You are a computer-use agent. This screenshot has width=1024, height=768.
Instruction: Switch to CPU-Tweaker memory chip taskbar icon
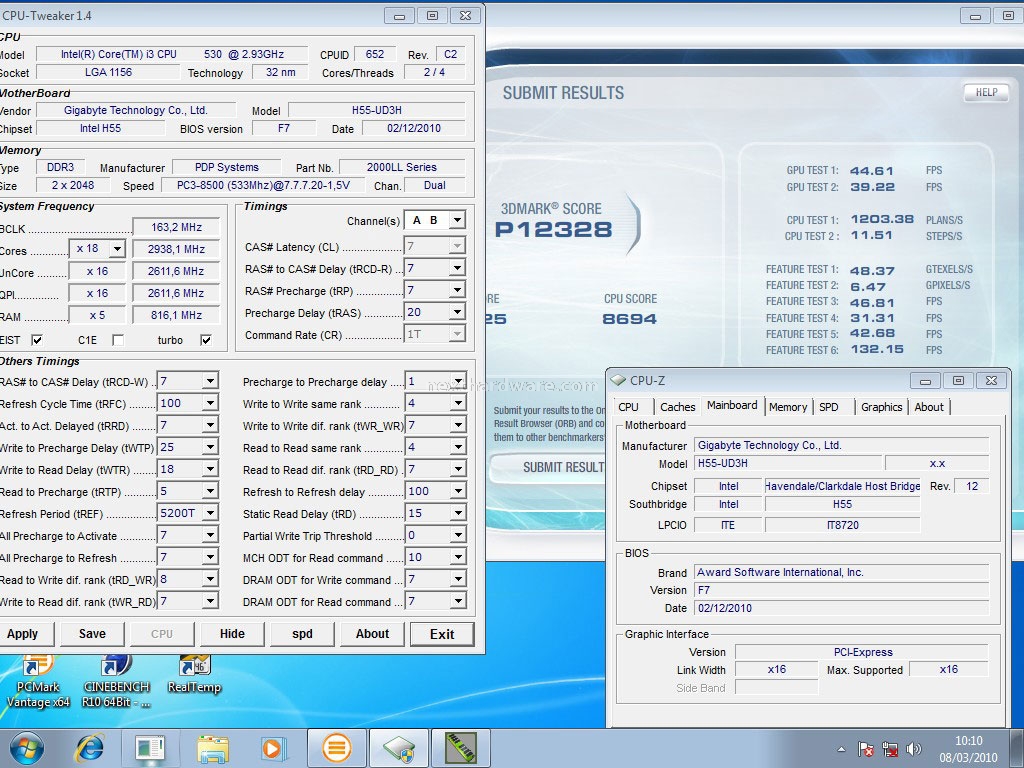click(x=460, y=748)
